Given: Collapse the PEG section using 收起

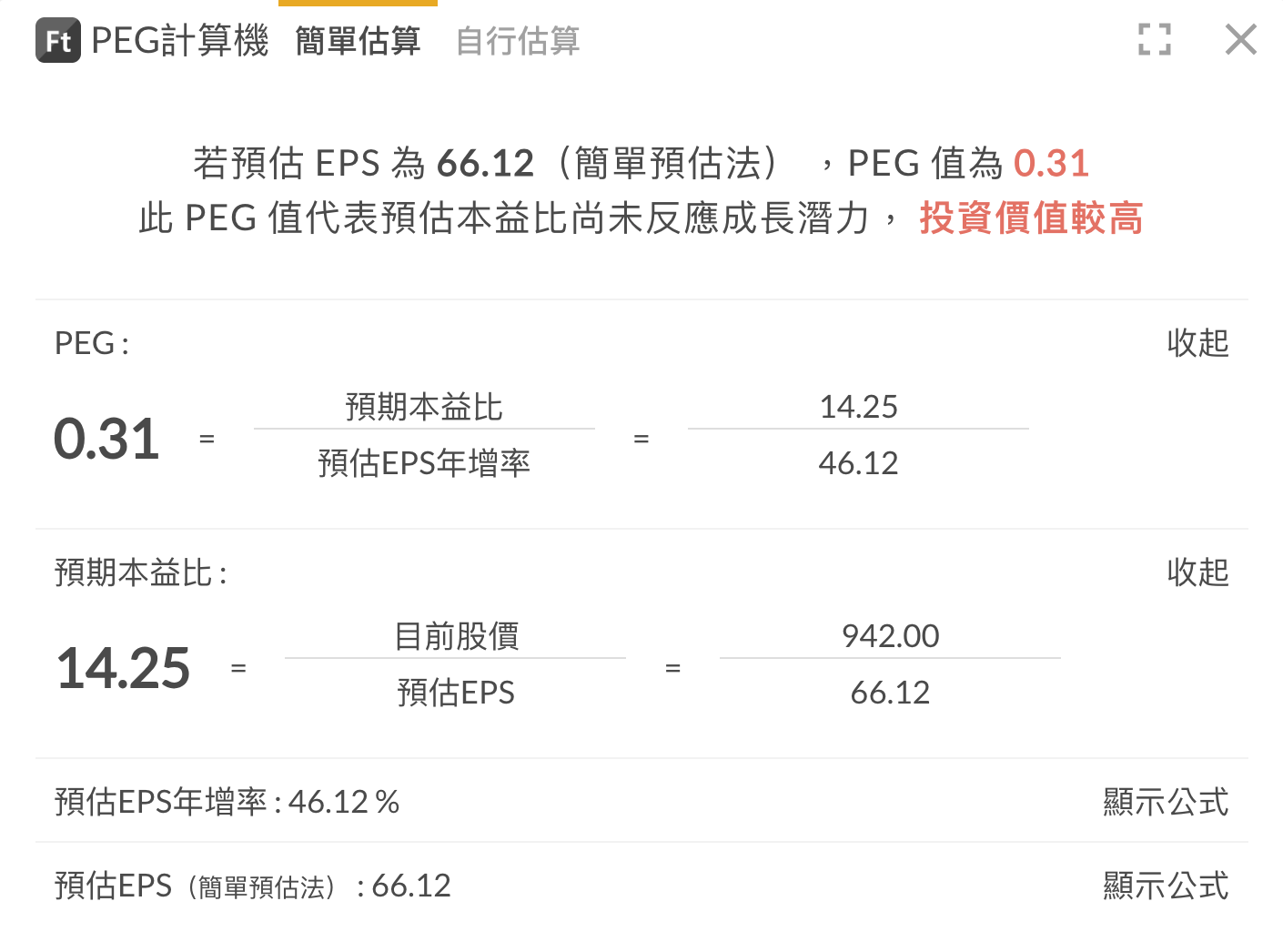Looking at the screenshot, I should [1198, 344].
